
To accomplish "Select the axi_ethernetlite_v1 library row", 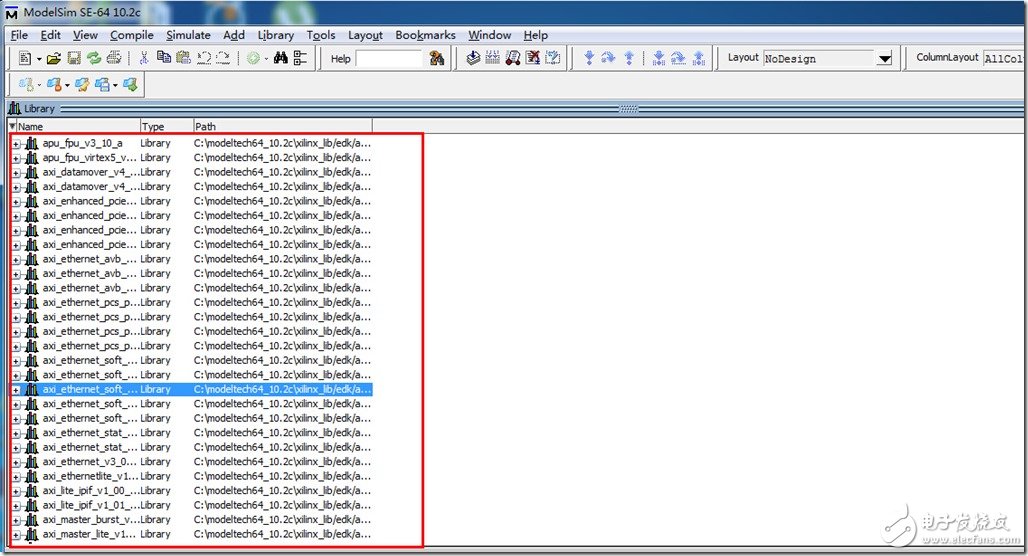I will pos(90,476).
